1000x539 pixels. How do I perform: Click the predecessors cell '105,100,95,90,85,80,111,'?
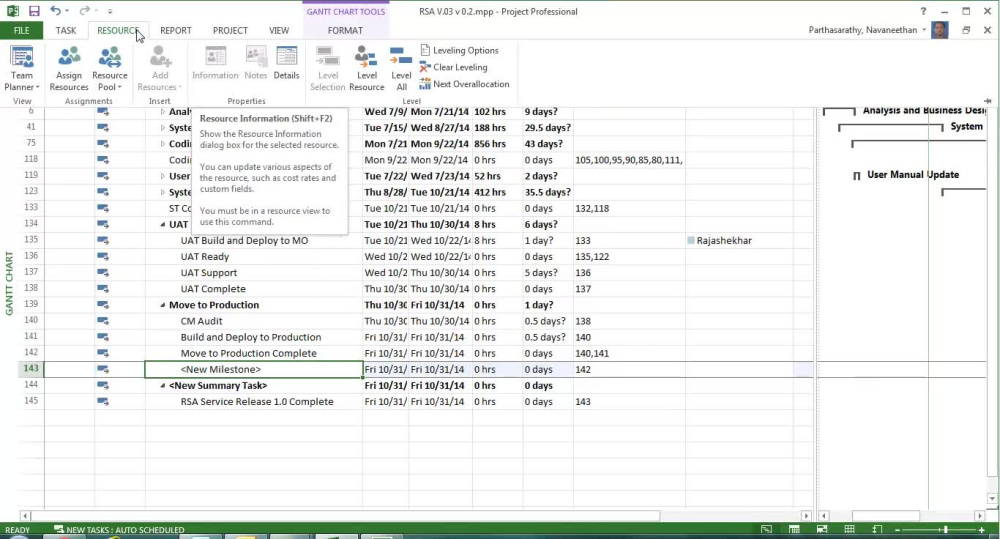click(x=629, y=160)
